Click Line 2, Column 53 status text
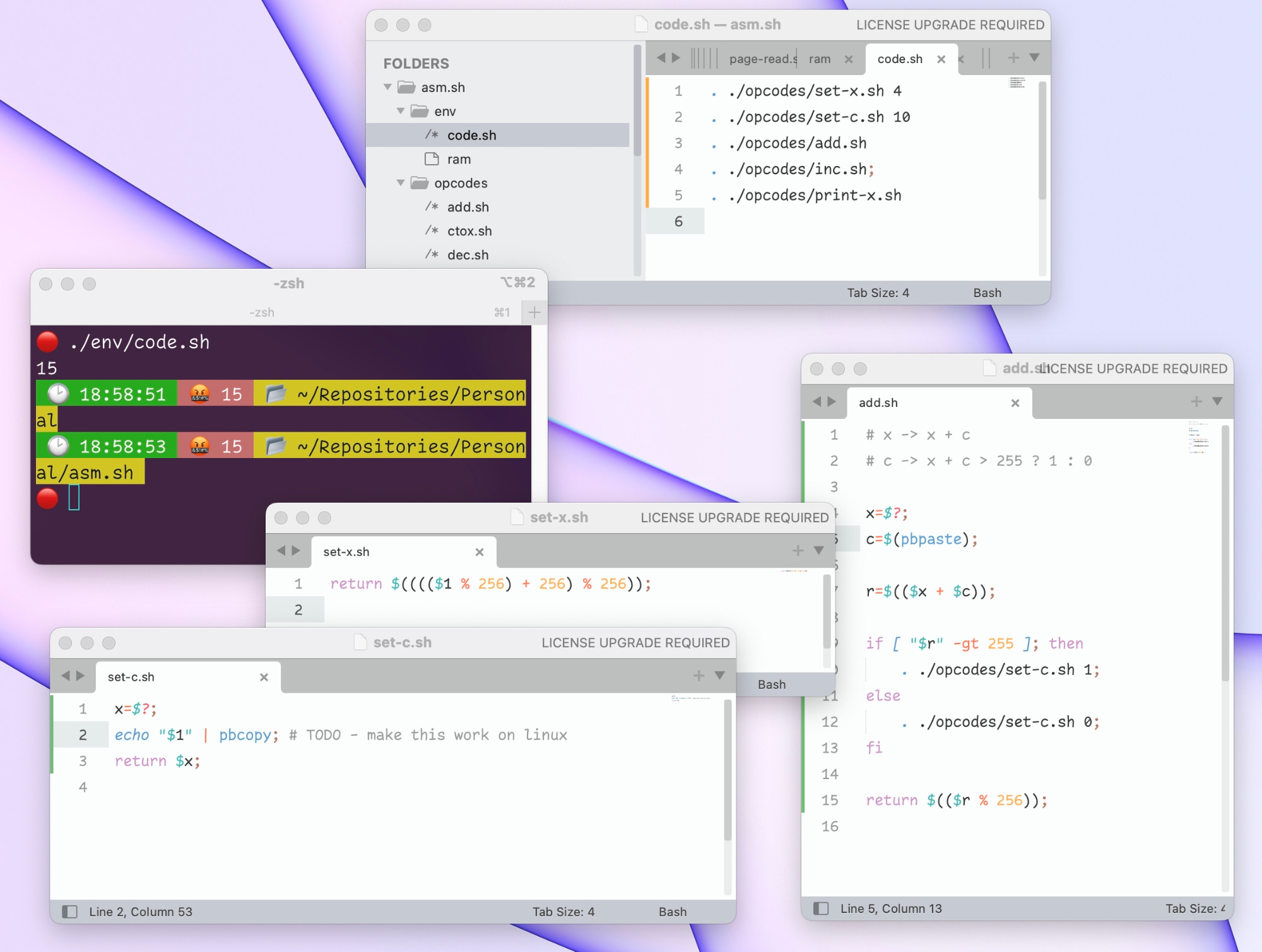This screenshot has height=952, width=1262. click(141, 912)
